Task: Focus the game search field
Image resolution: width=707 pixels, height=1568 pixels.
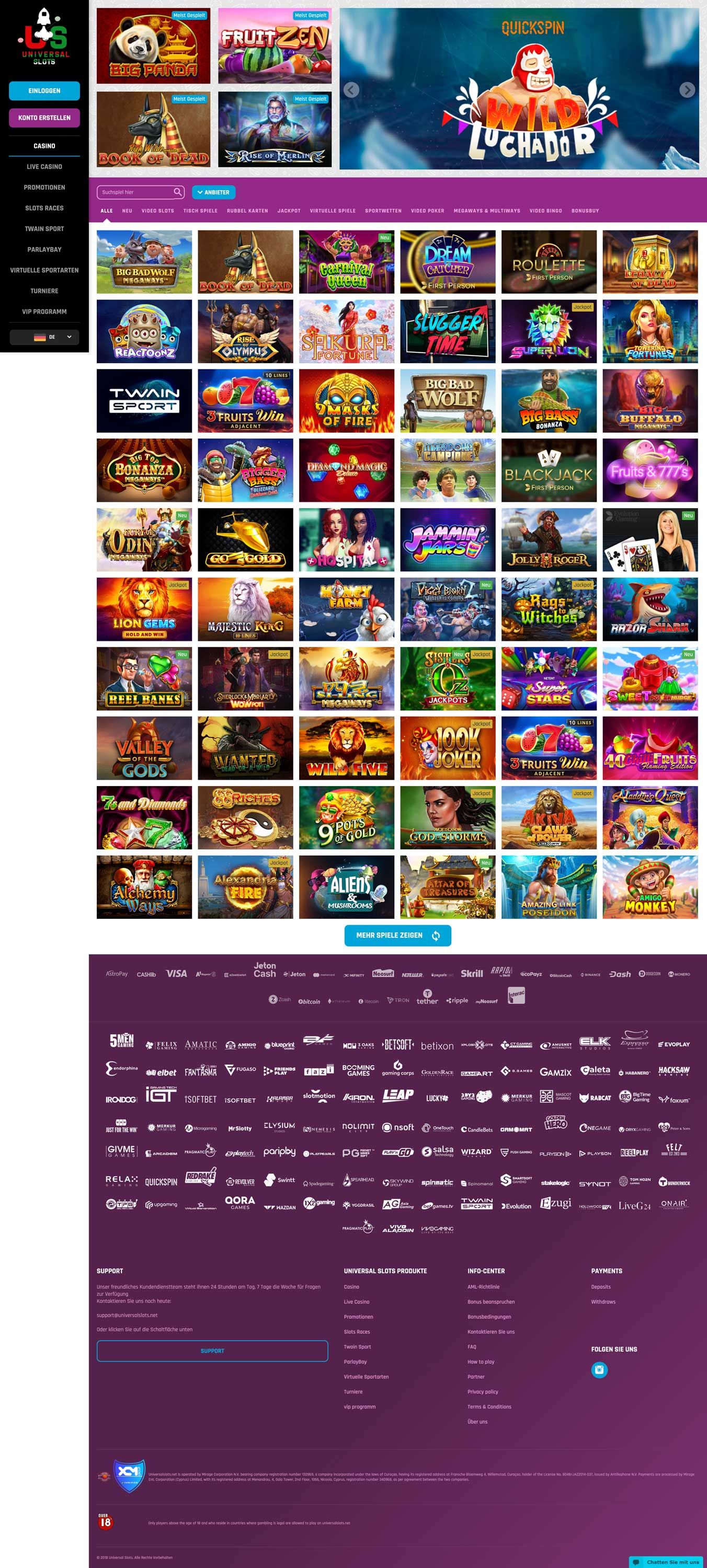Action: point(136,192)
